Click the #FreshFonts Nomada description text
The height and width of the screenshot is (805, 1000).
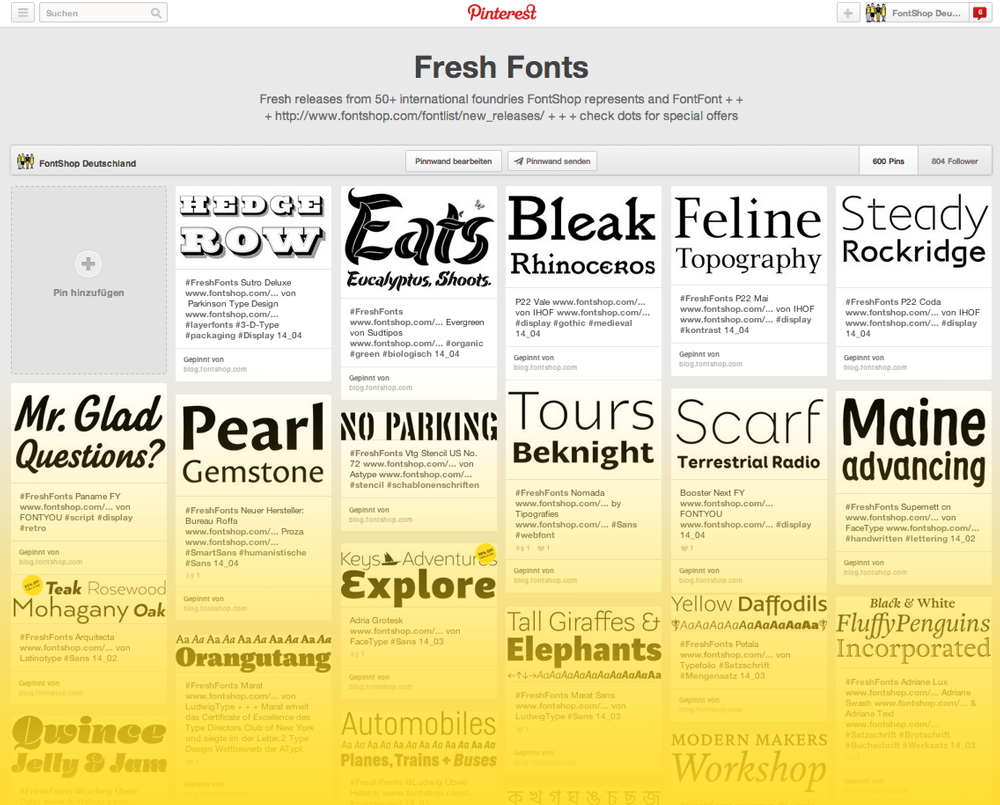[x=576, y=514]
